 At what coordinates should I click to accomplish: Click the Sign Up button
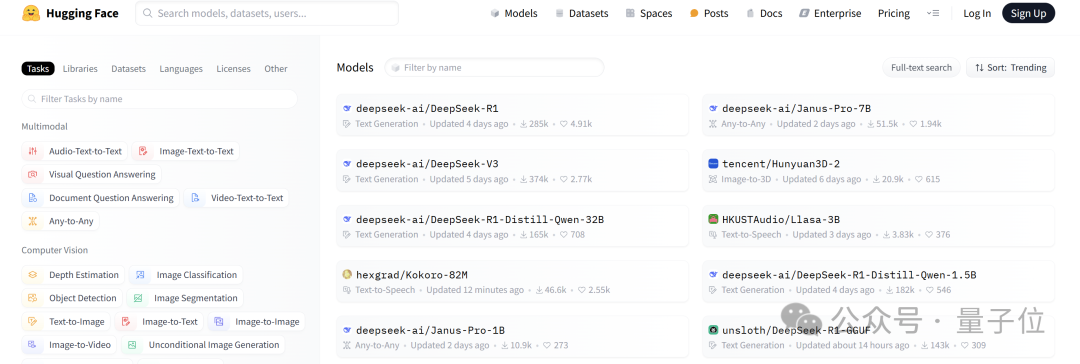pos(1028,13)
